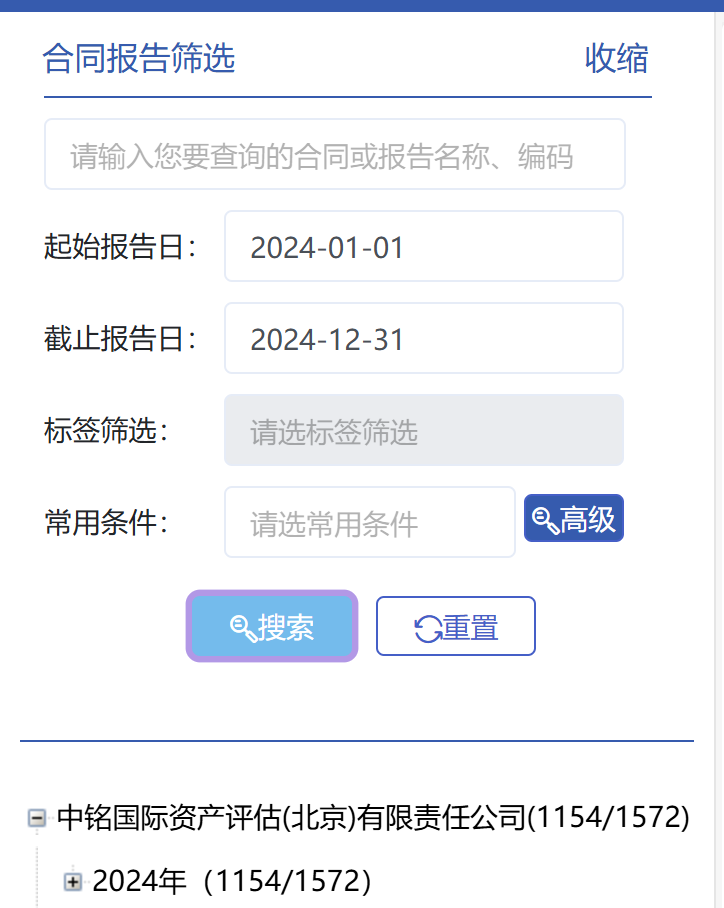Open the 请选常用条件 dropdown
The image size is (724, 908).
369,523
